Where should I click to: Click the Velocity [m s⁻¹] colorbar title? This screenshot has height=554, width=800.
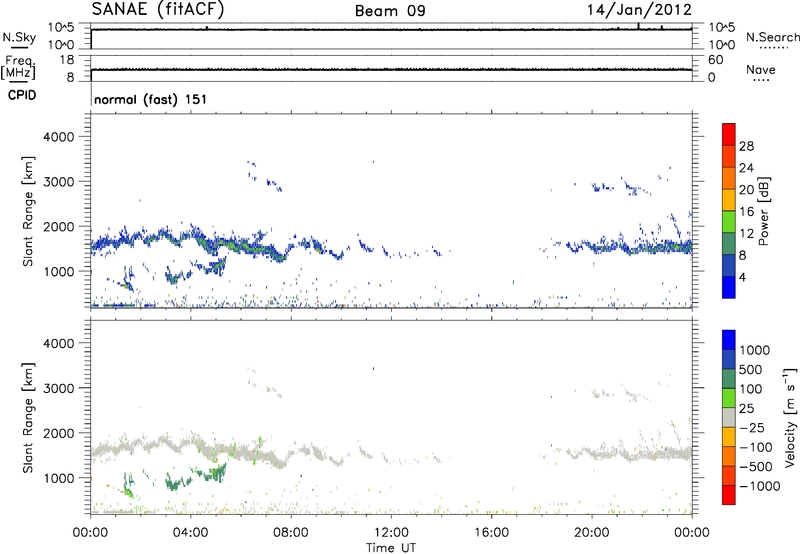coord(791,416)
